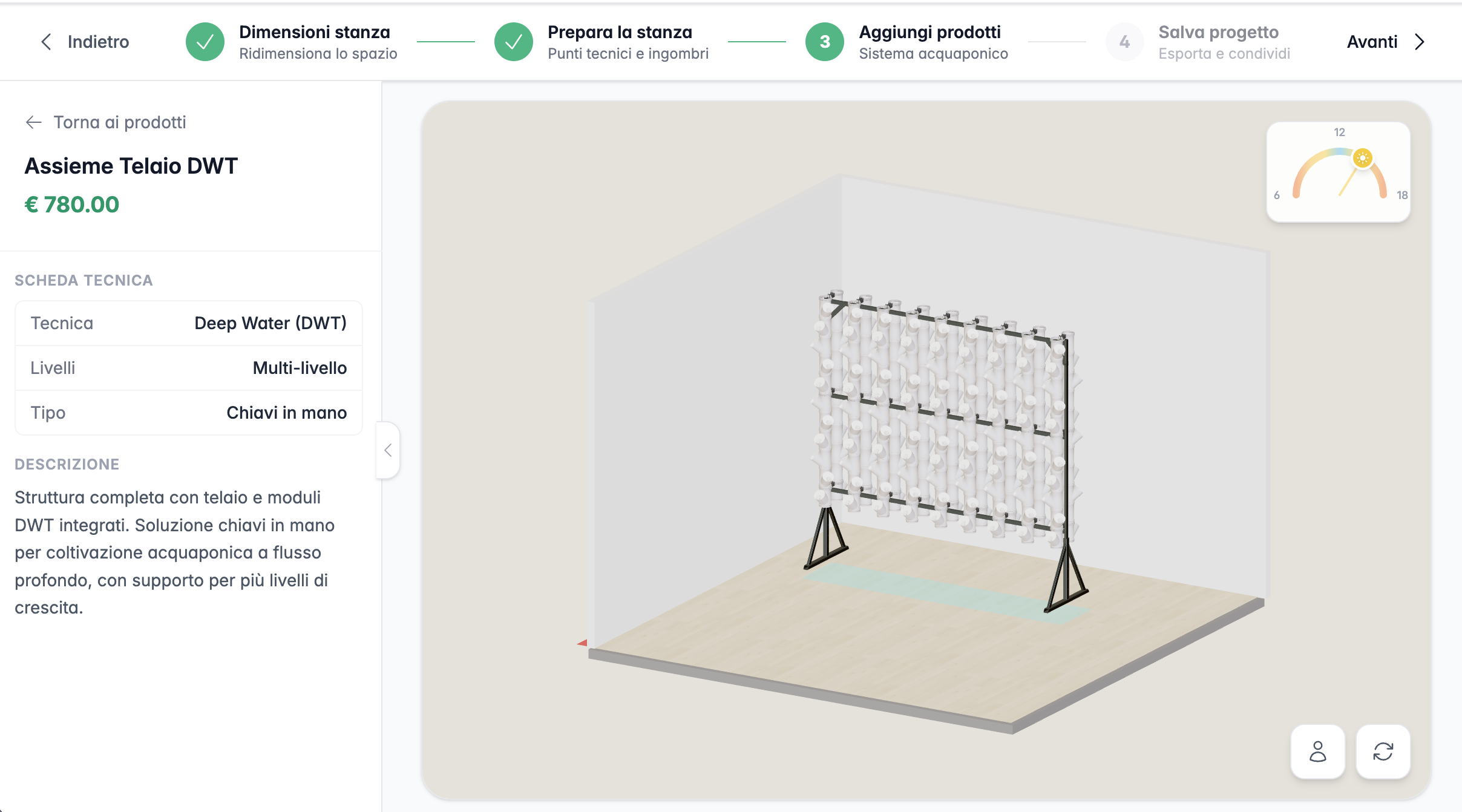The height and width of the screenshot is (812, 1462).
Task: Click the Torna ai prodotti link
Action: click(120, 122)
